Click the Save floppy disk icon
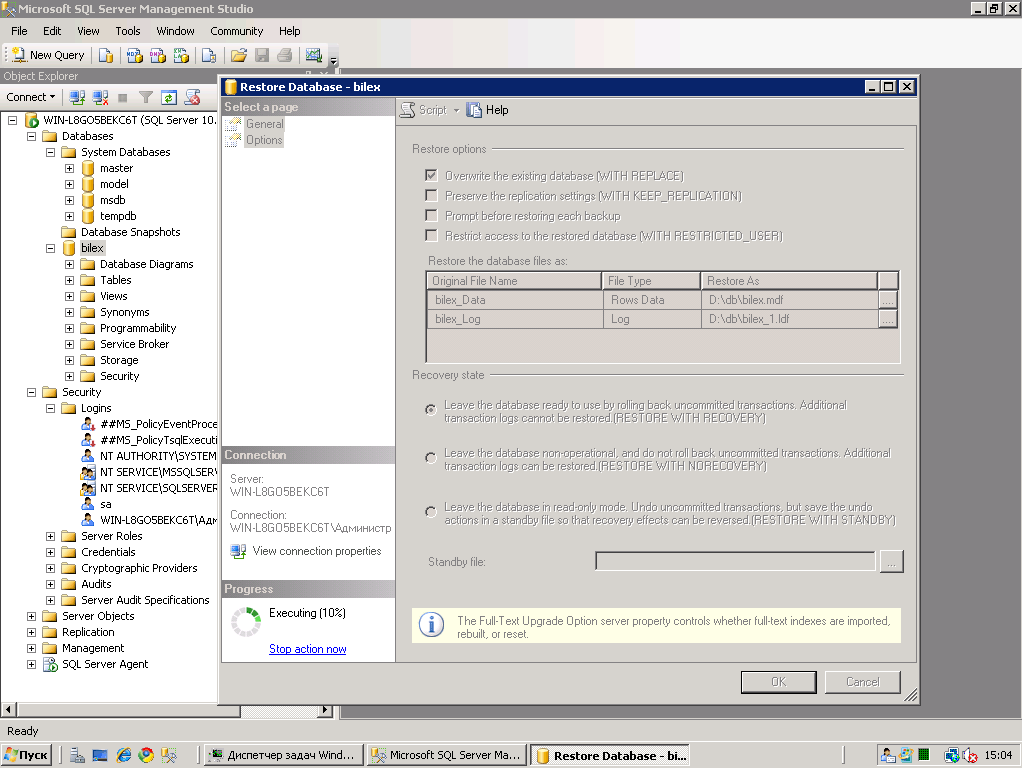Screen dimensions: 1022x768 (x=262, y=55)
